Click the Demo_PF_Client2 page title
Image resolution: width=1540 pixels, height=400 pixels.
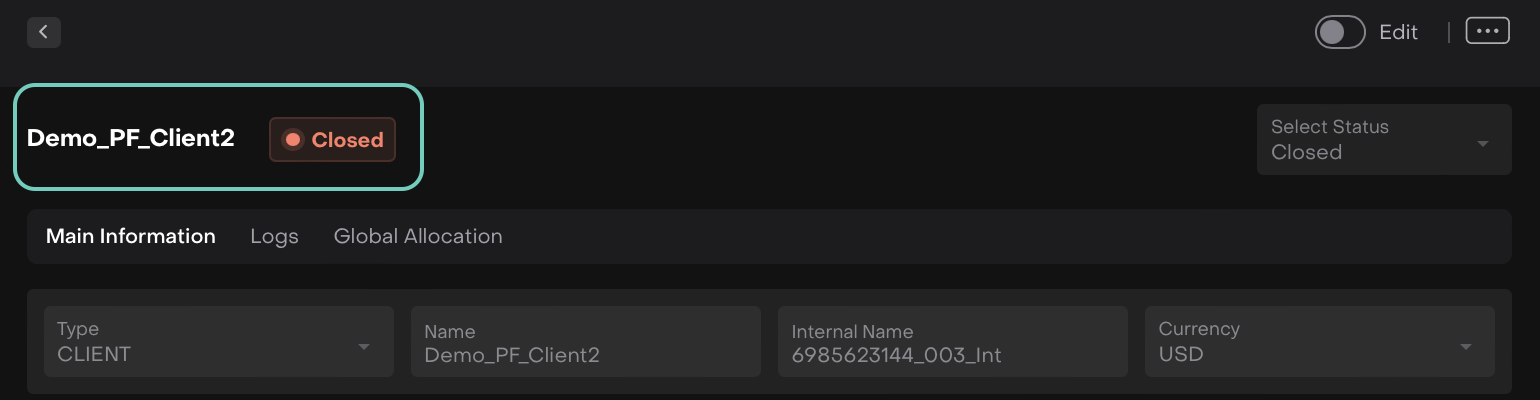tap(131, 139)
